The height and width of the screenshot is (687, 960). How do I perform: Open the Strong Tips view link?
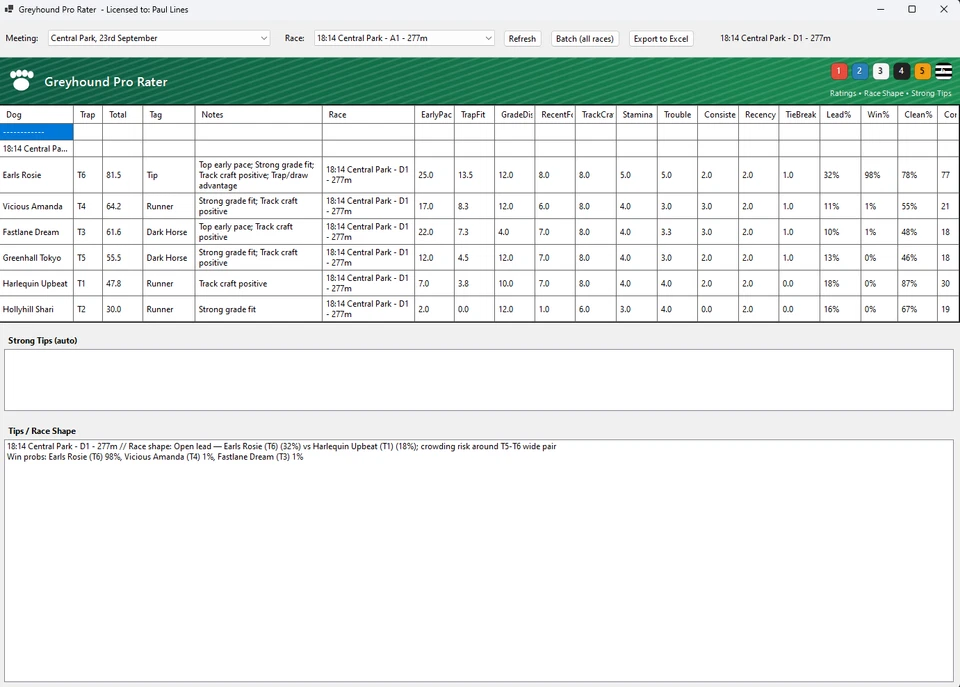tap(933, 92)
